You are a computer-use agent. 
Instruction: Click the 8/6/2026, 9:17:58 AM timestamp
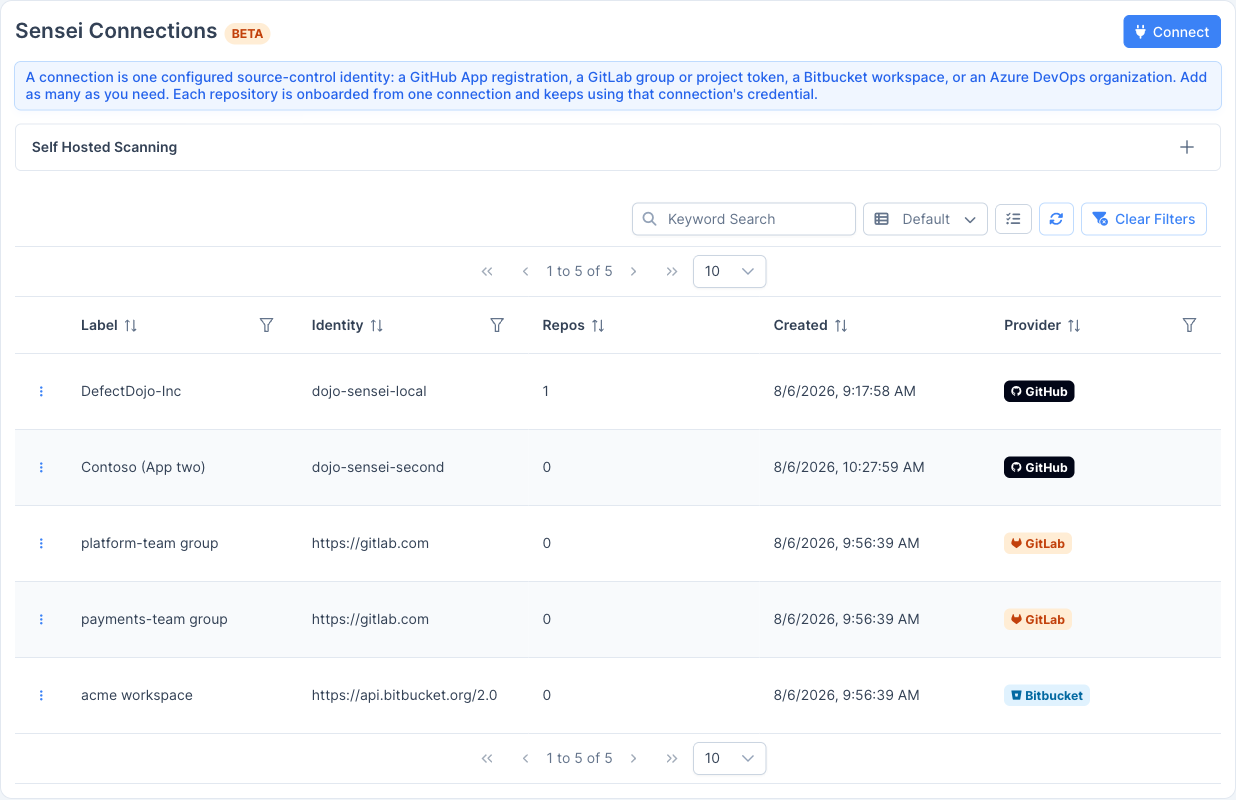pyautogui.click(x=845, y=392)
